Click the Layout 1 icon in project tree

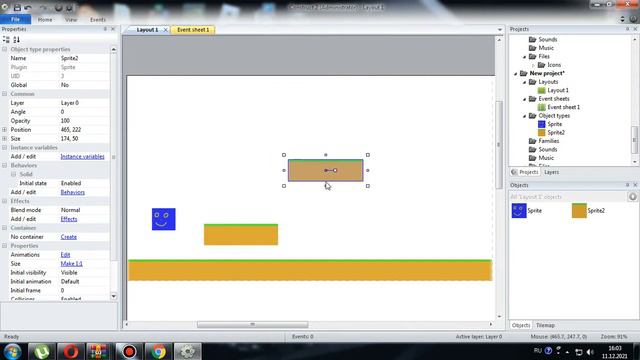pos(542,90)
